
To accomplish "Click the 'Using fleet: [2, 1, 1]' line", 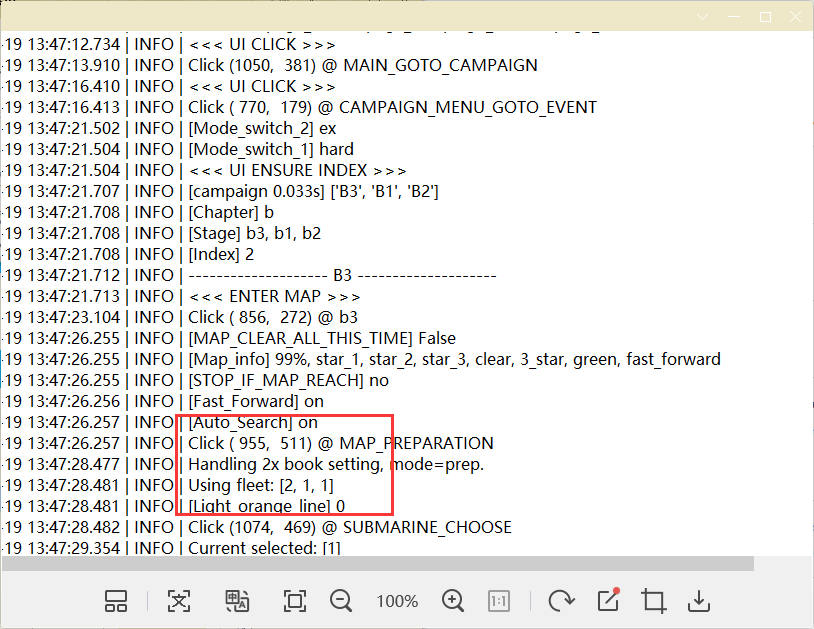I will (x=261, y=485).
